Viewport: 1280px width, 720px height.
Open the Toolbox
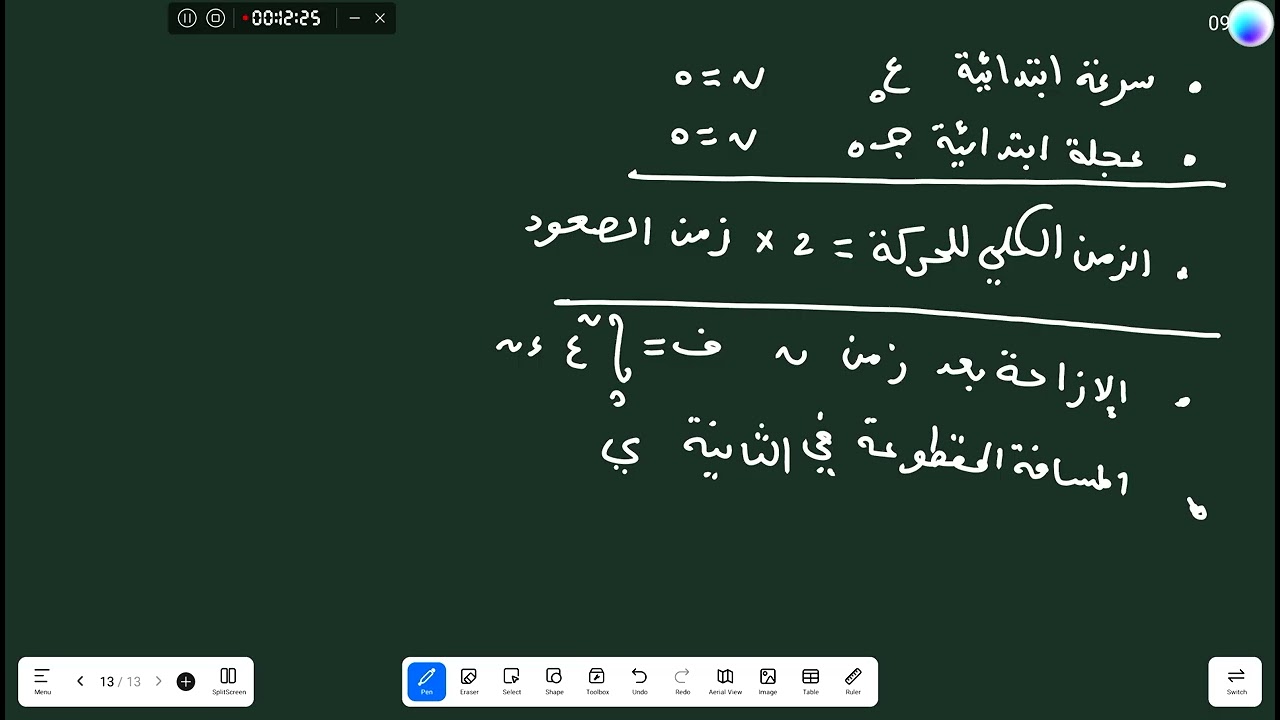pyautogui.click(x=597, y=681)
